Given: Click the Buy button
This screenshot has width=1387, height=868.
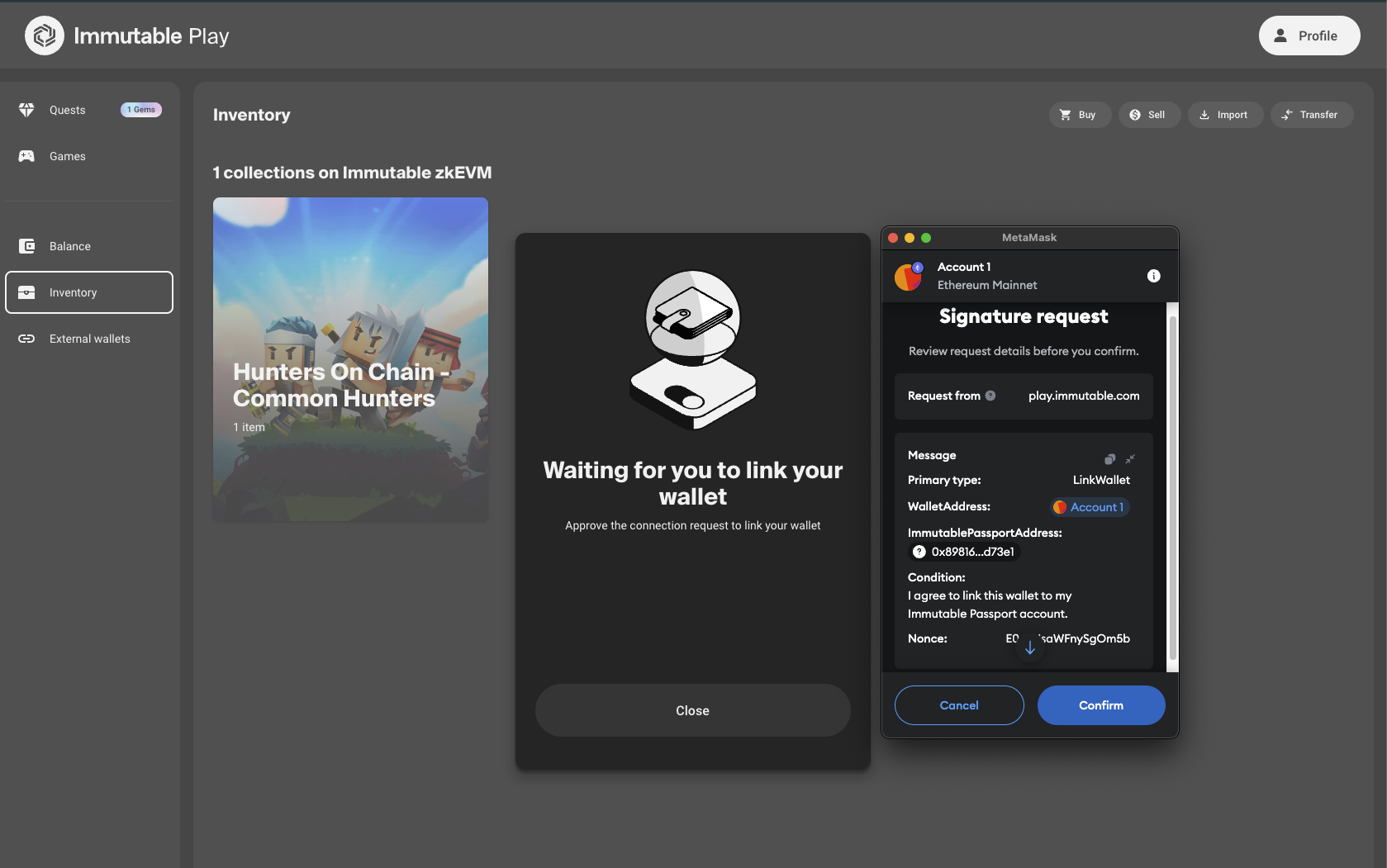Looking at the screenshot, I should pyautogui.click(x=1081, y=115).
